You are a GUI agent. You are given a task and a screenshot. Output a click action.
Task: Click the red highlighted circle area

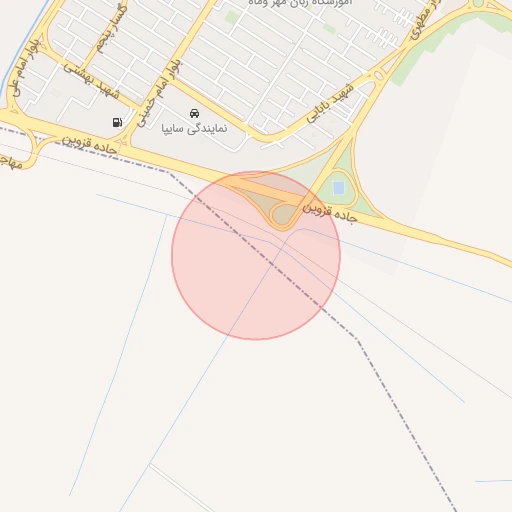256,256
